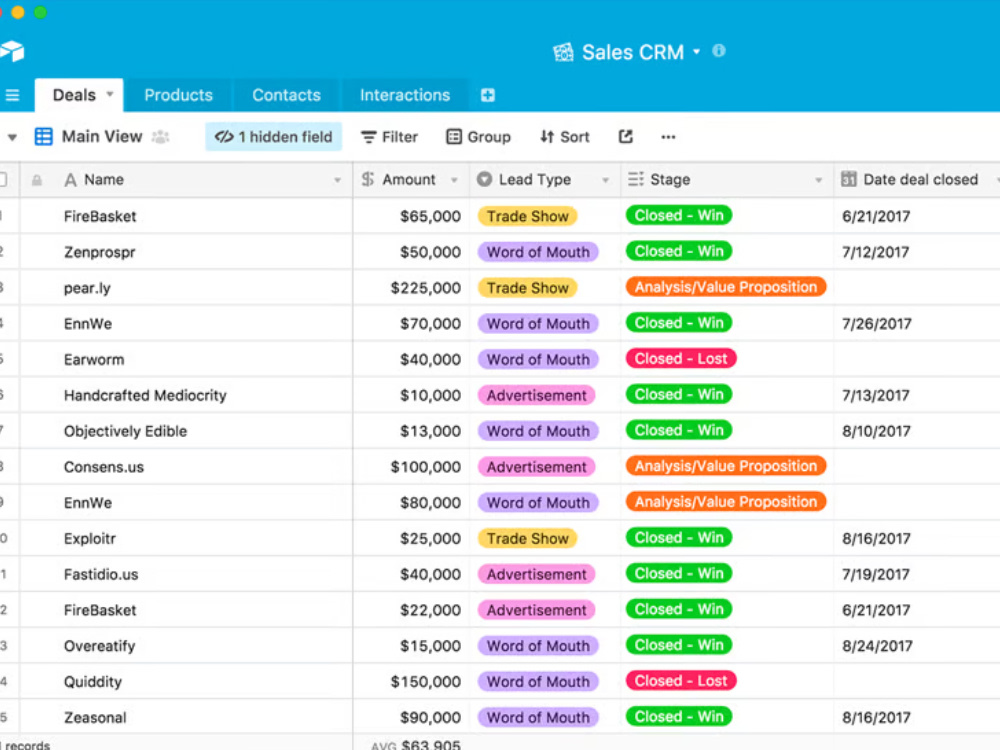This screenshot has height=750, width=1000.
Task: Click the text field icon beside Name
Action: (x=70, y=180)
